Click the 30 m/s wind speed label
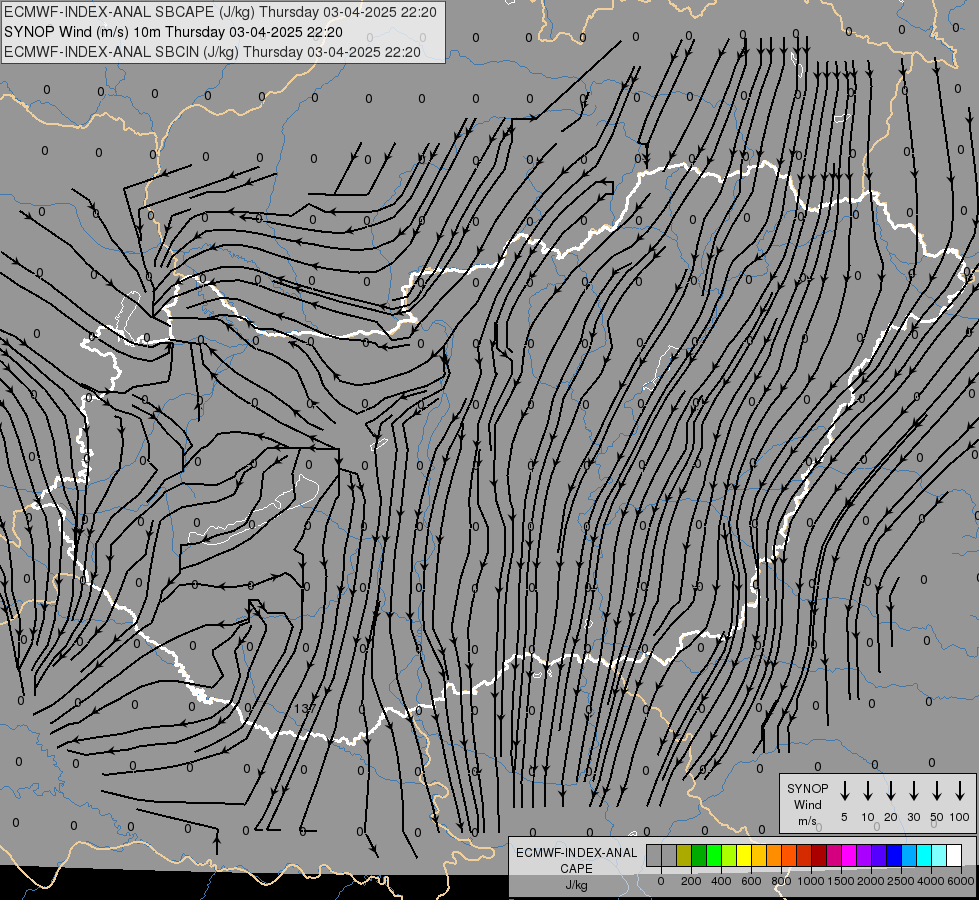 point(913,817)
